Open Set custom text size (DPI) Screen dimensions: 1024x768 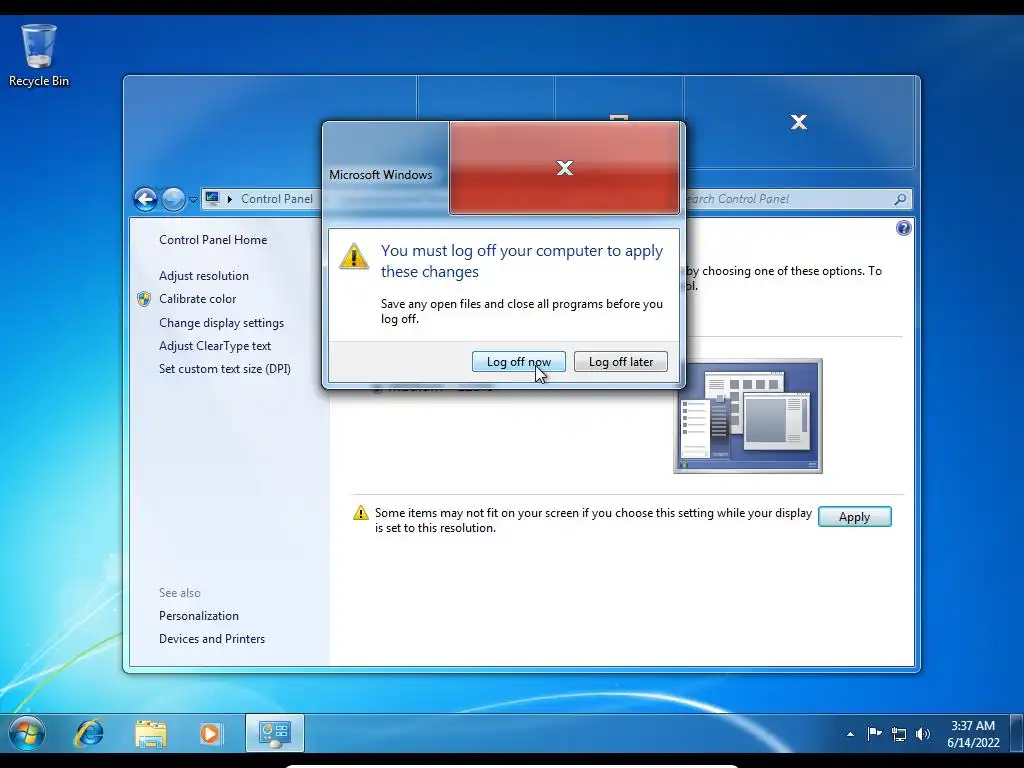coord(225,368)
